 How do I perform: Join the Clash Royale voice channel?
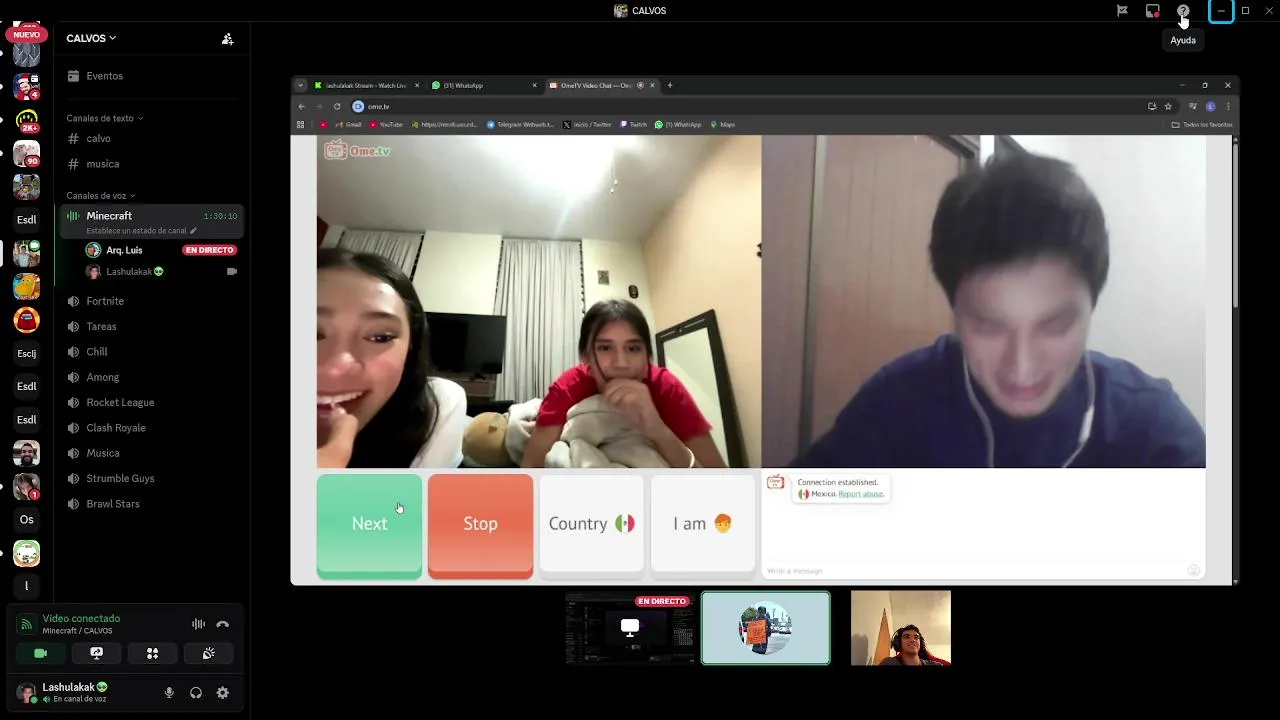150,428
